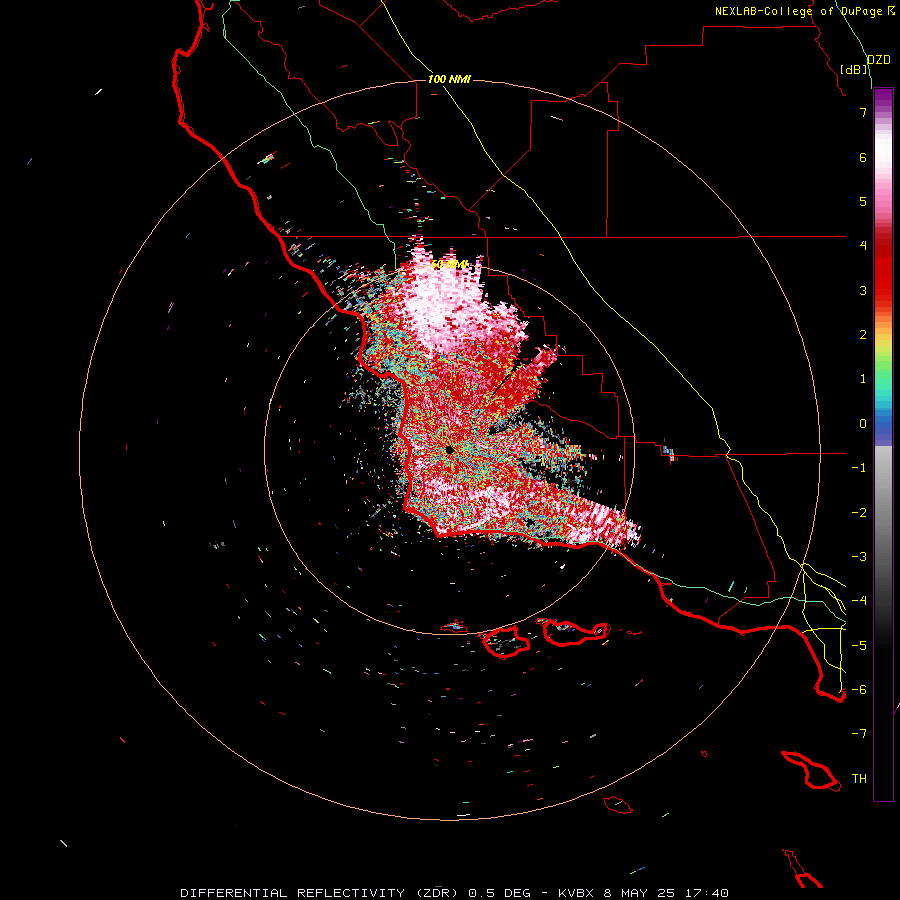Click scale value -4 on the legend
This screenshot has width=900, height=900.
pyautogui.click(x=859, y=601)
